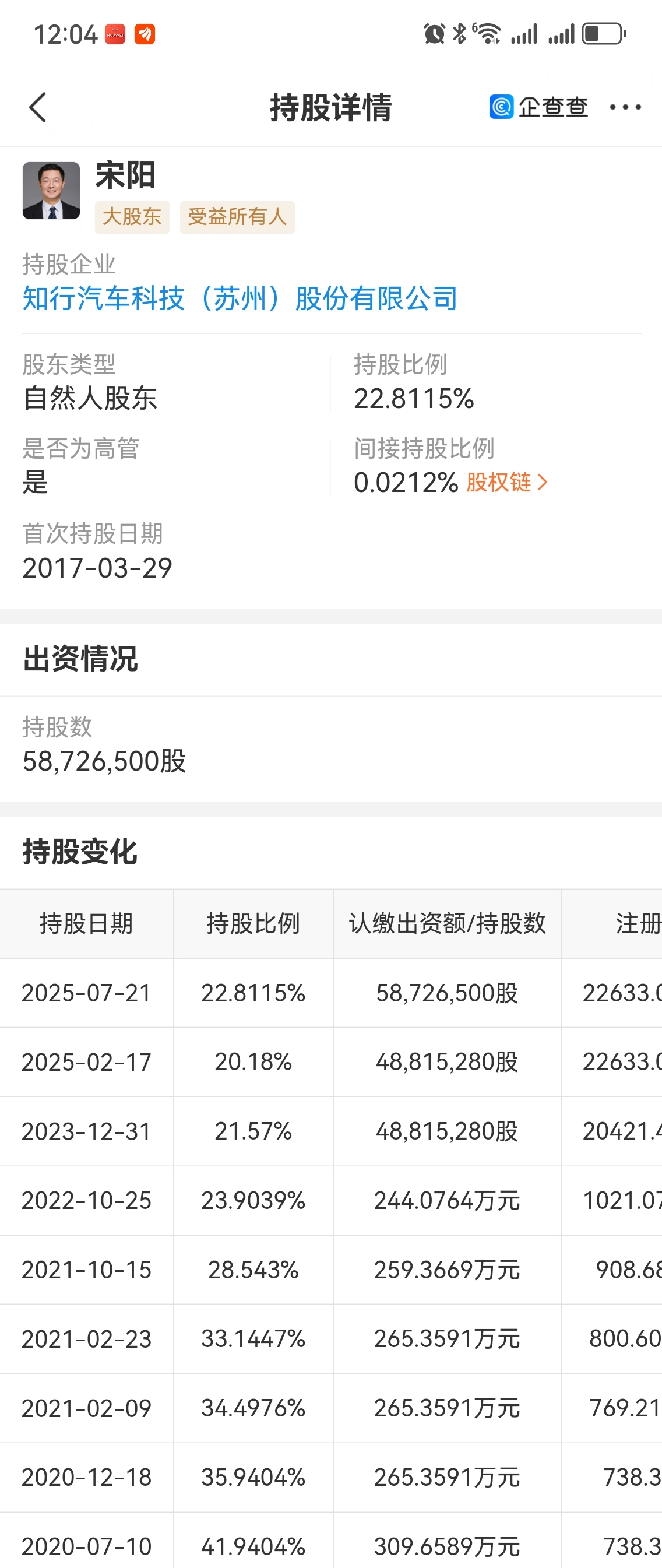This screenshot has height=1568, width=662.
Task: Tap the 持股详情 page title
Action: pyautogui.click(x=331, y=108)
